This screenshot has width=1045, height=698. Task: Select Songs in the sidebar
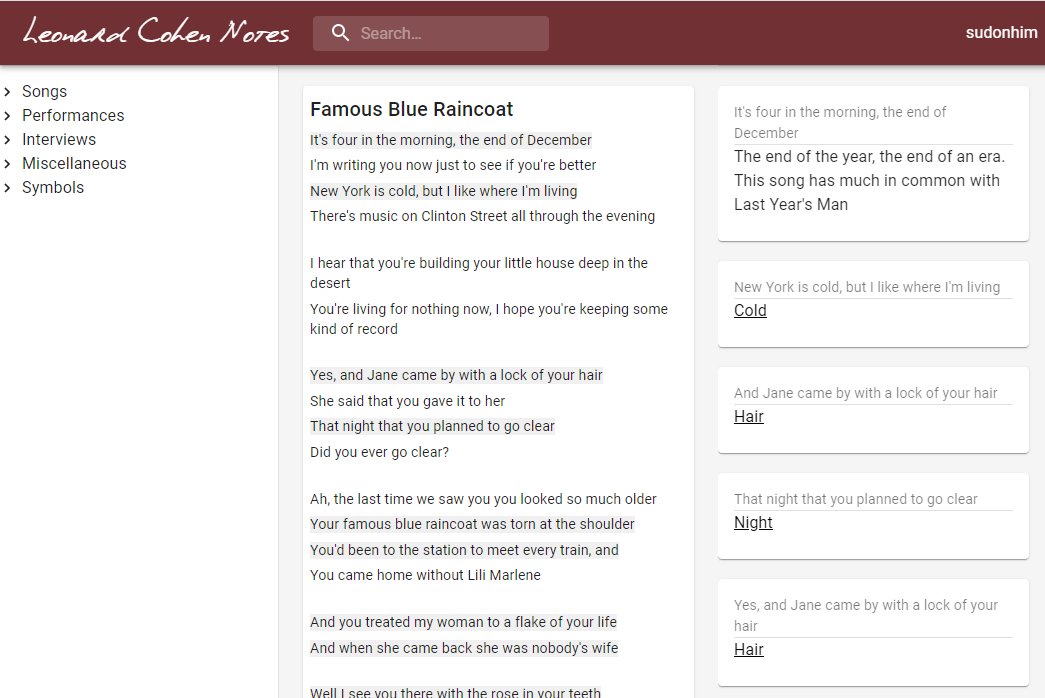coord(45,91)
